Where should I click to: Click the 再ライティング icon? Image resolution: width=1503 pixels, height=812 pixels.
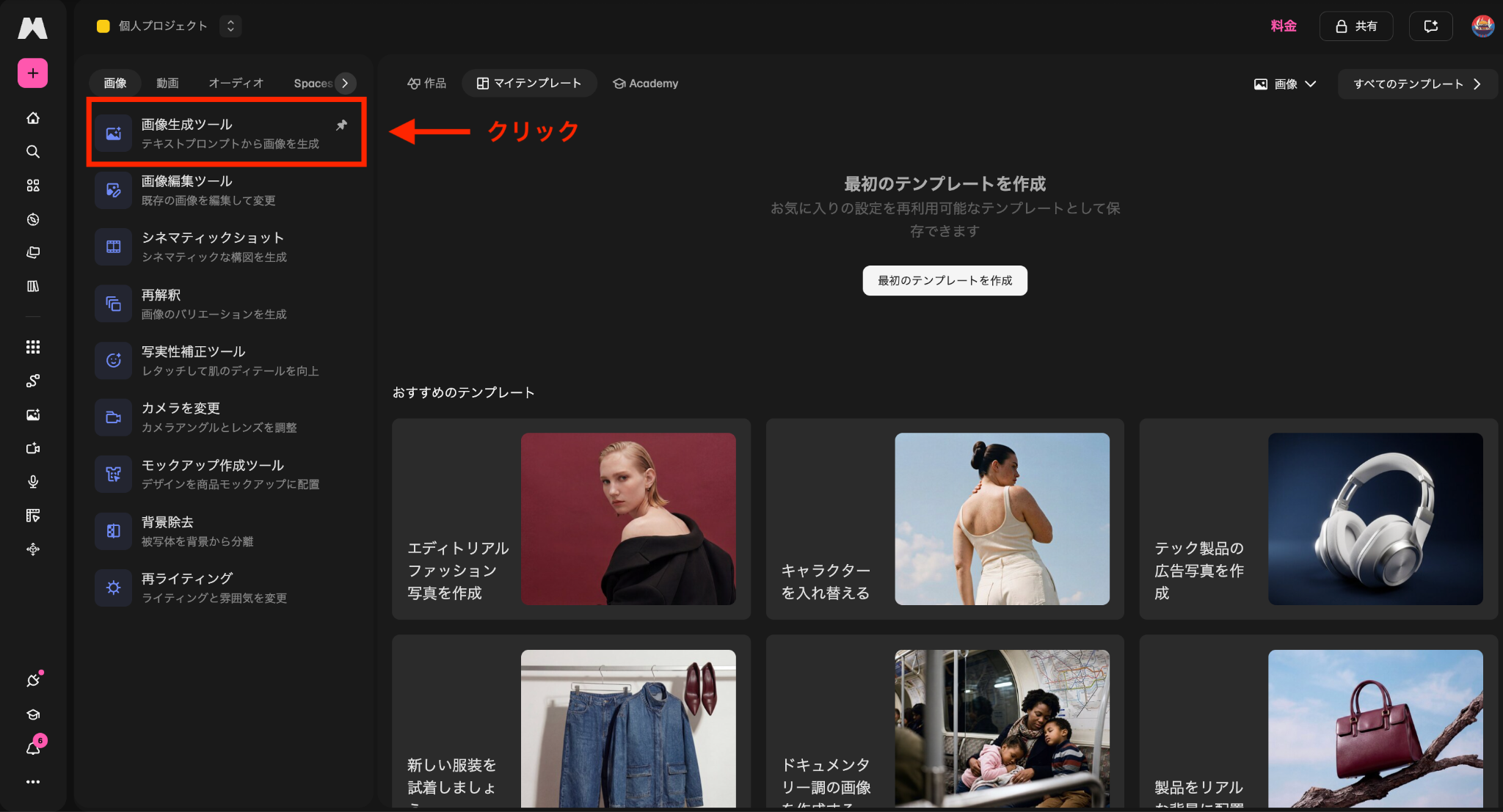[x=113, y=588]
